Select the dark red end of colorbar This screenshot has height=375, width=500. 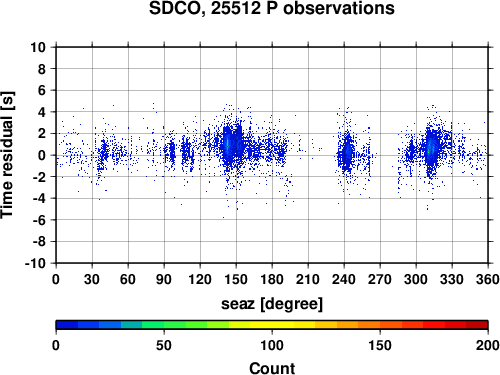pyautogui.click(x=477, y=325)
